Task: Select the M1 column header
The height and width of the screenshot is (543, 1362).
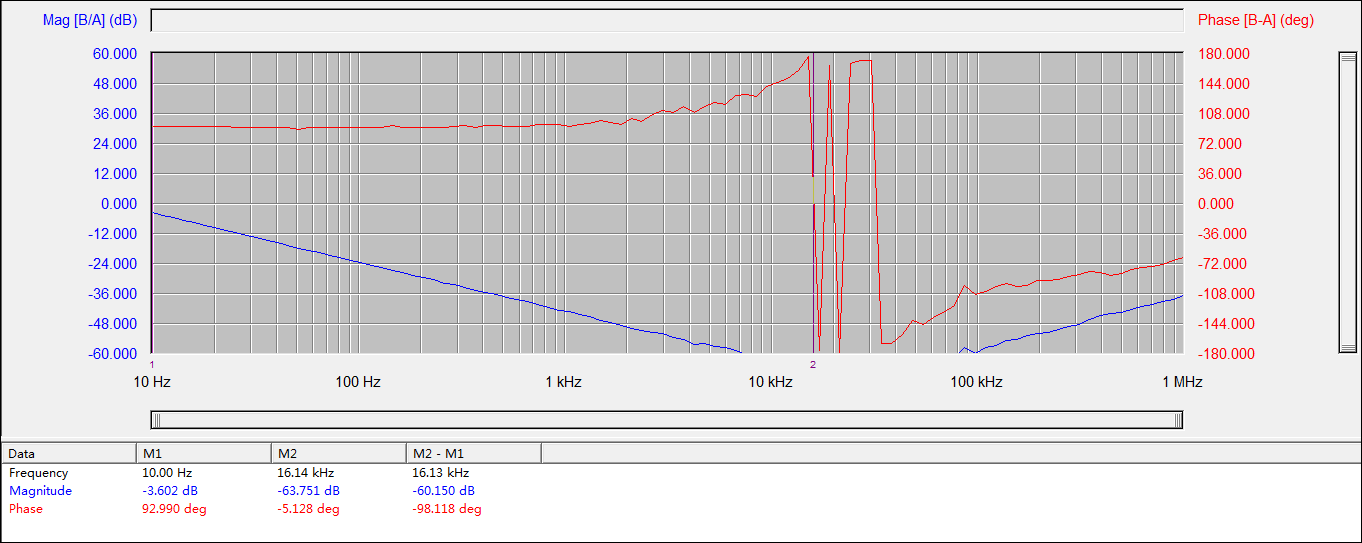Action: click(204, 453)
